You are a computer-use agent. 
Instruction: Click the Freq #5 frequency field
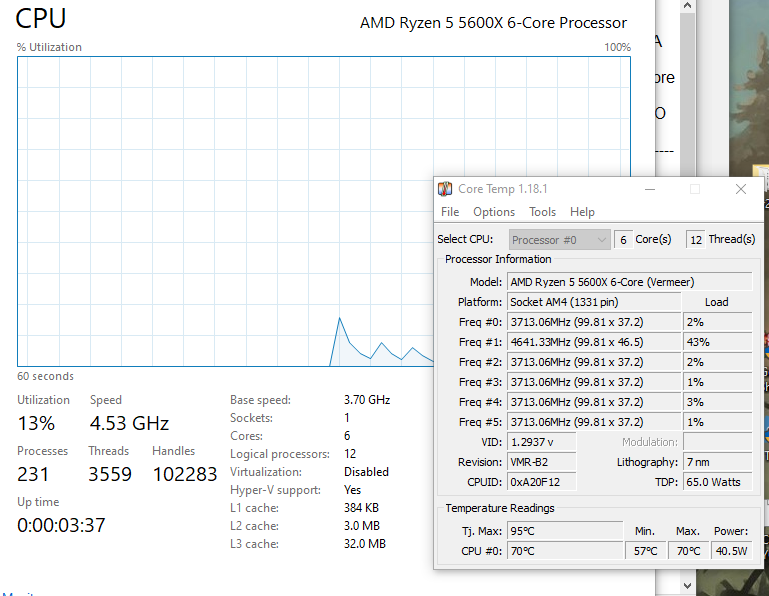[594, 422]
